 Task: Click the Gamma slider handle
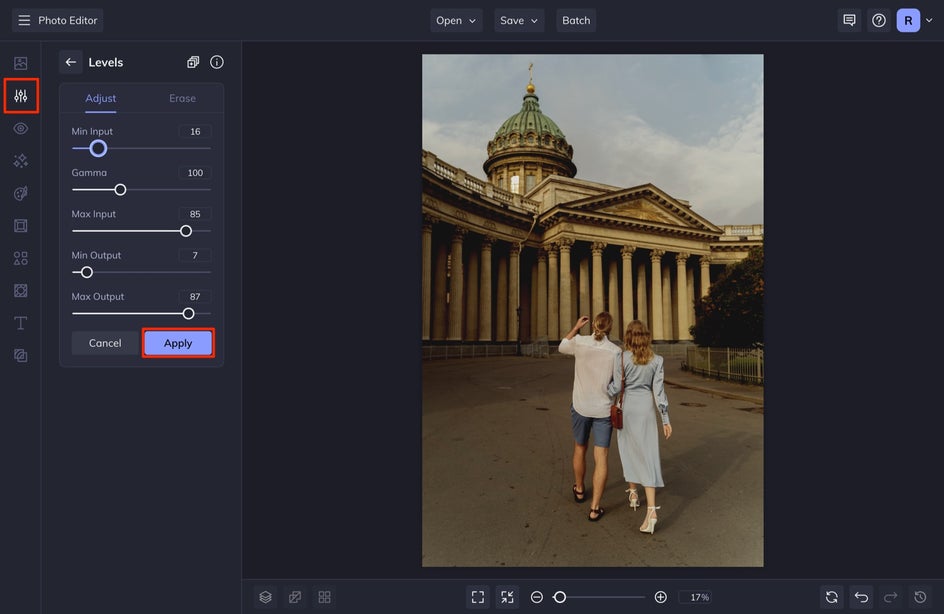[x=120, y=189]
